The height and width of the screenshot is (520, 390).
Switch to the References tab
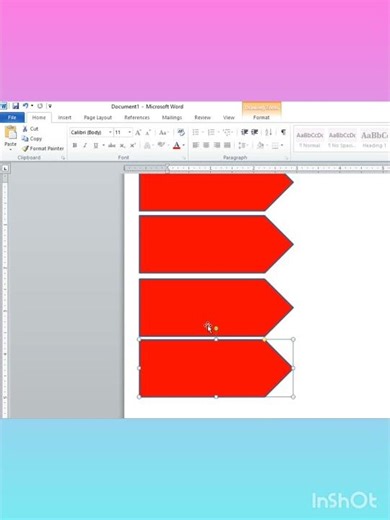pyautogui.click(x=137, y=117)
